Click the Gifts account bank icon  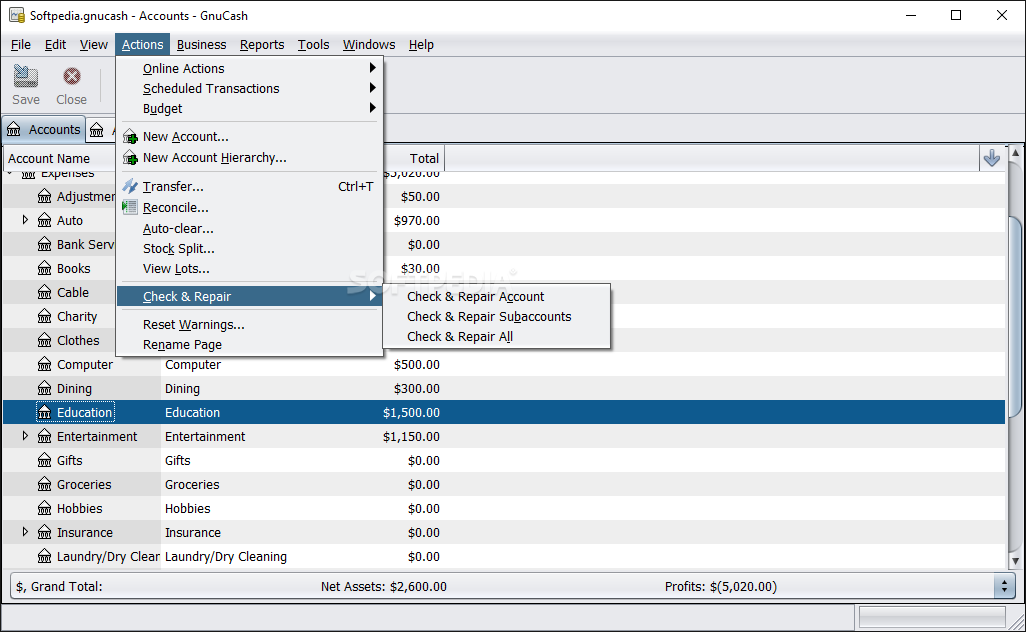44,461
